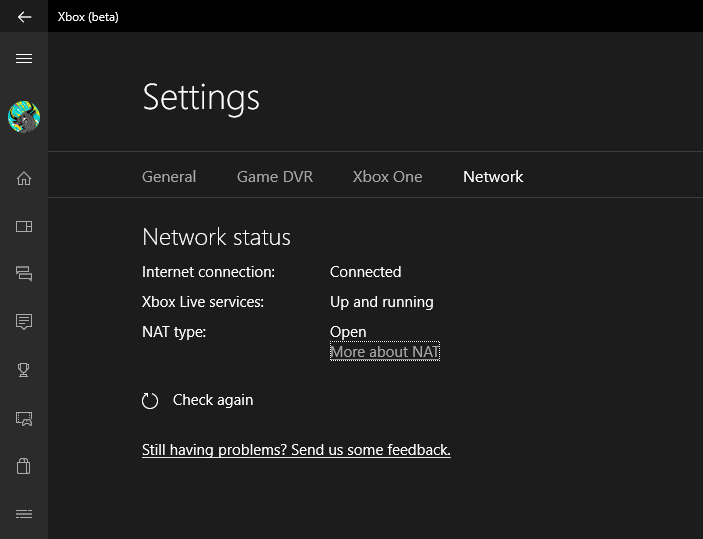The height and width of the screenshot is (539, 703).
Task: Switch to the Xbox One tab
Action: click(387, 177)
